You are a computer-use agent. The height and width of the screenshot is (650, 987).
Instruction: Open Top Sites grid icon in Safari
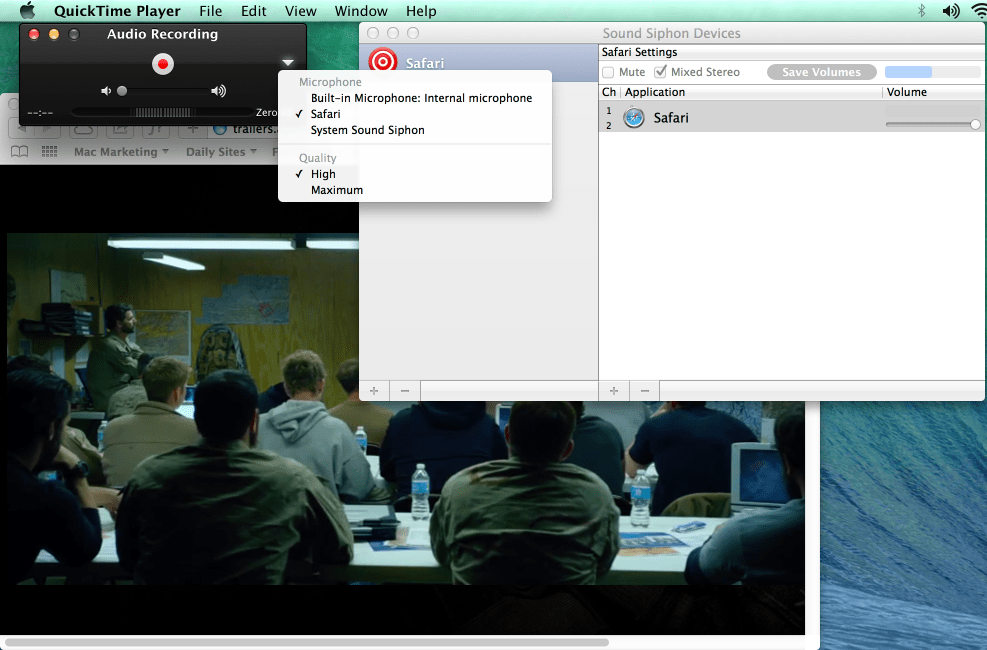(x=49, y=152)
